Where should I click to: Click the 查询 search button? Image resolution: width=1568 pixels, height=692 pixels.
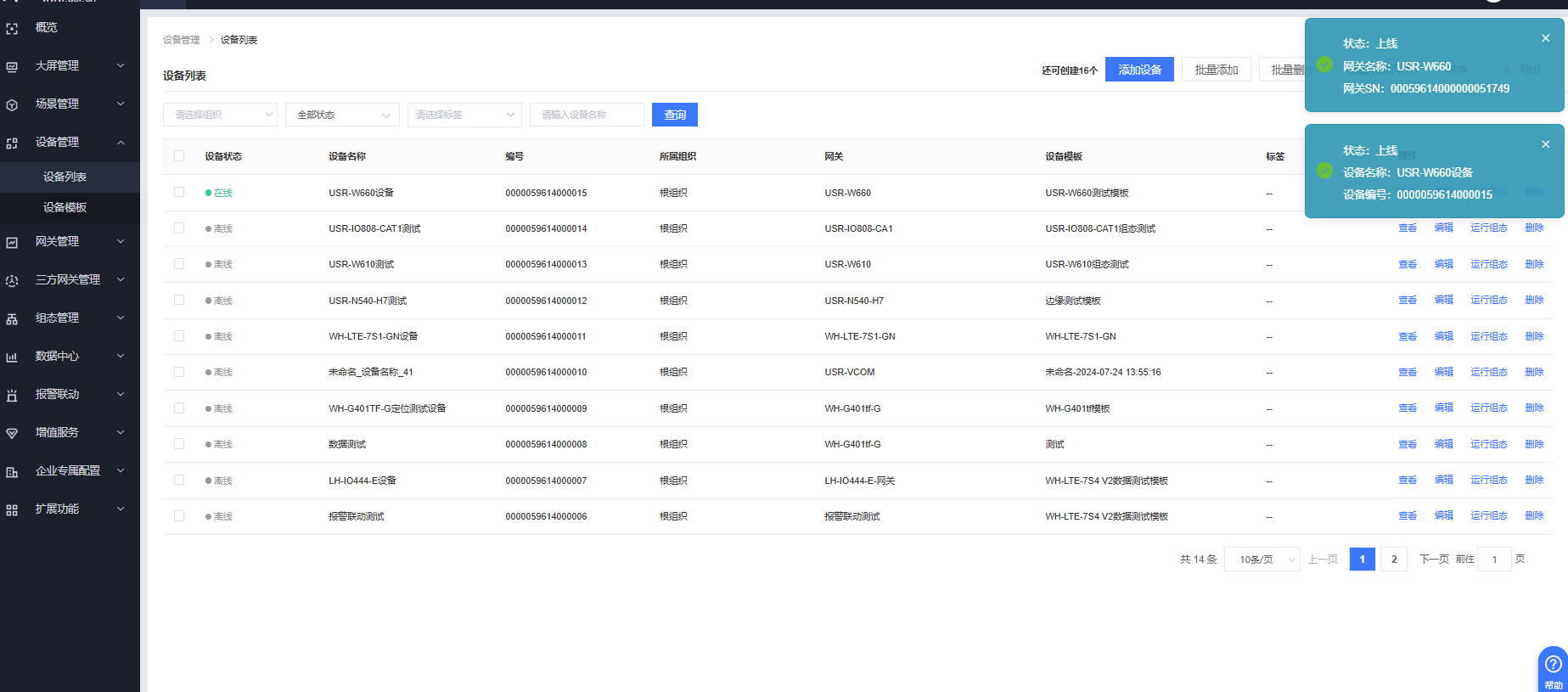(x=675, y=115)
